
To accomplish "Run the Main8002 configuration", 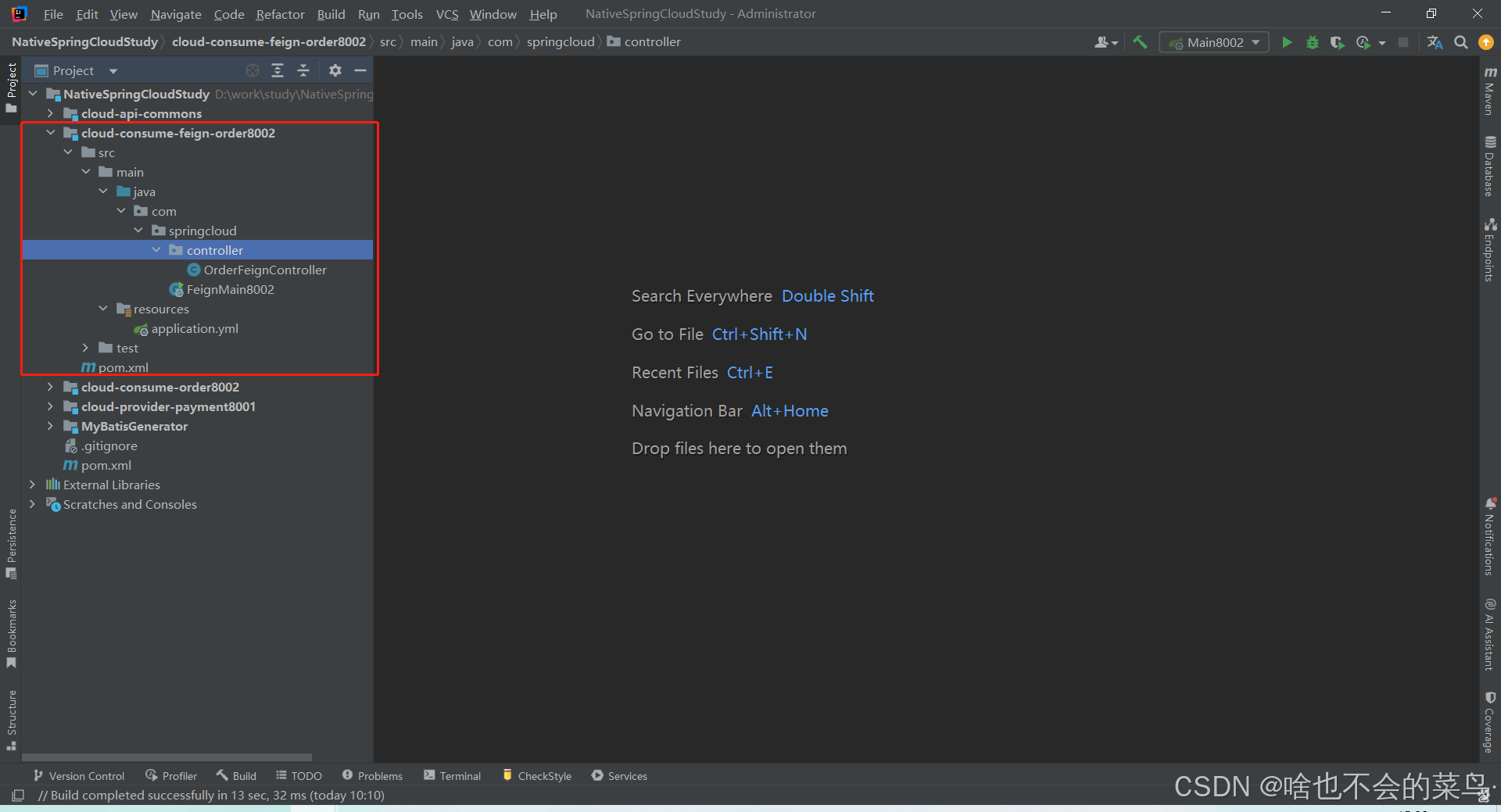I will (1287, 42).
